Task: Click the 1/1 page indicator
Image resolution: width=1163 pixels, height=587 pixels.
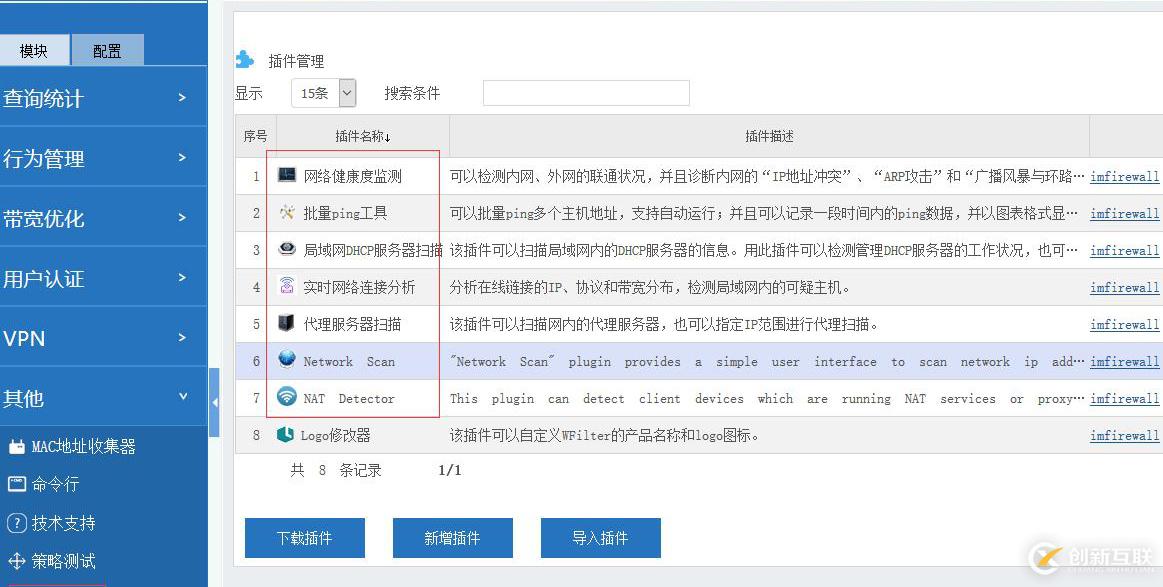Action: (x=449, y=470)
